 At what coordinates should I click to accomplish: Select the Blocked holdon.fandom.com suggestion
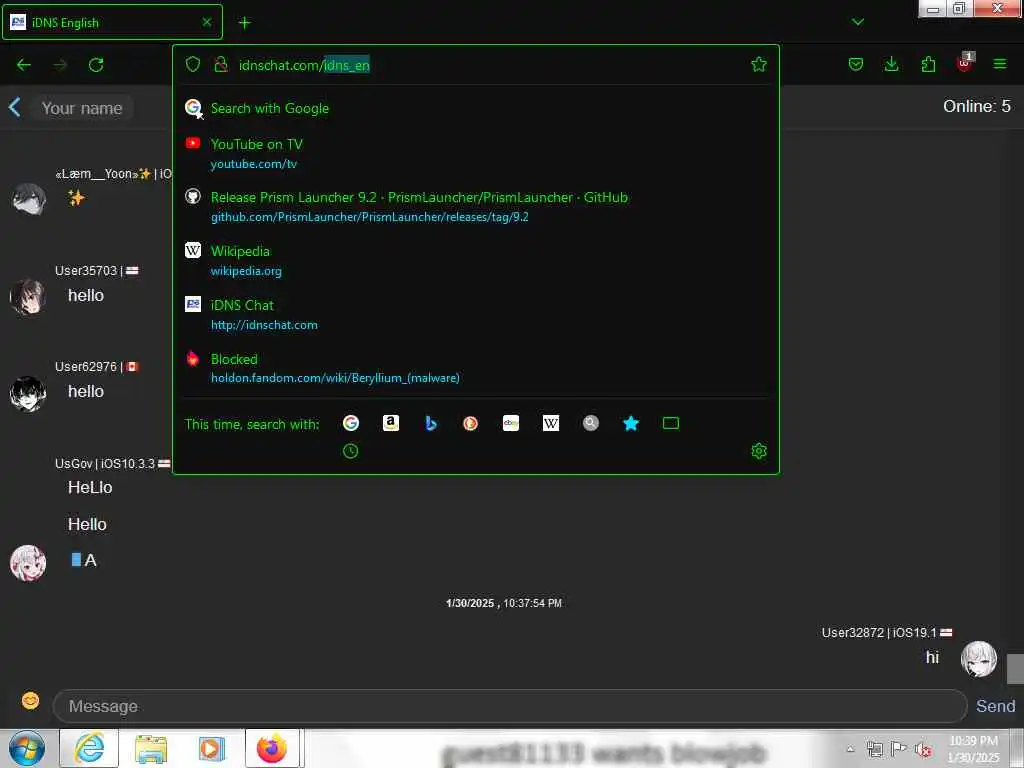[x=475, y=368]
